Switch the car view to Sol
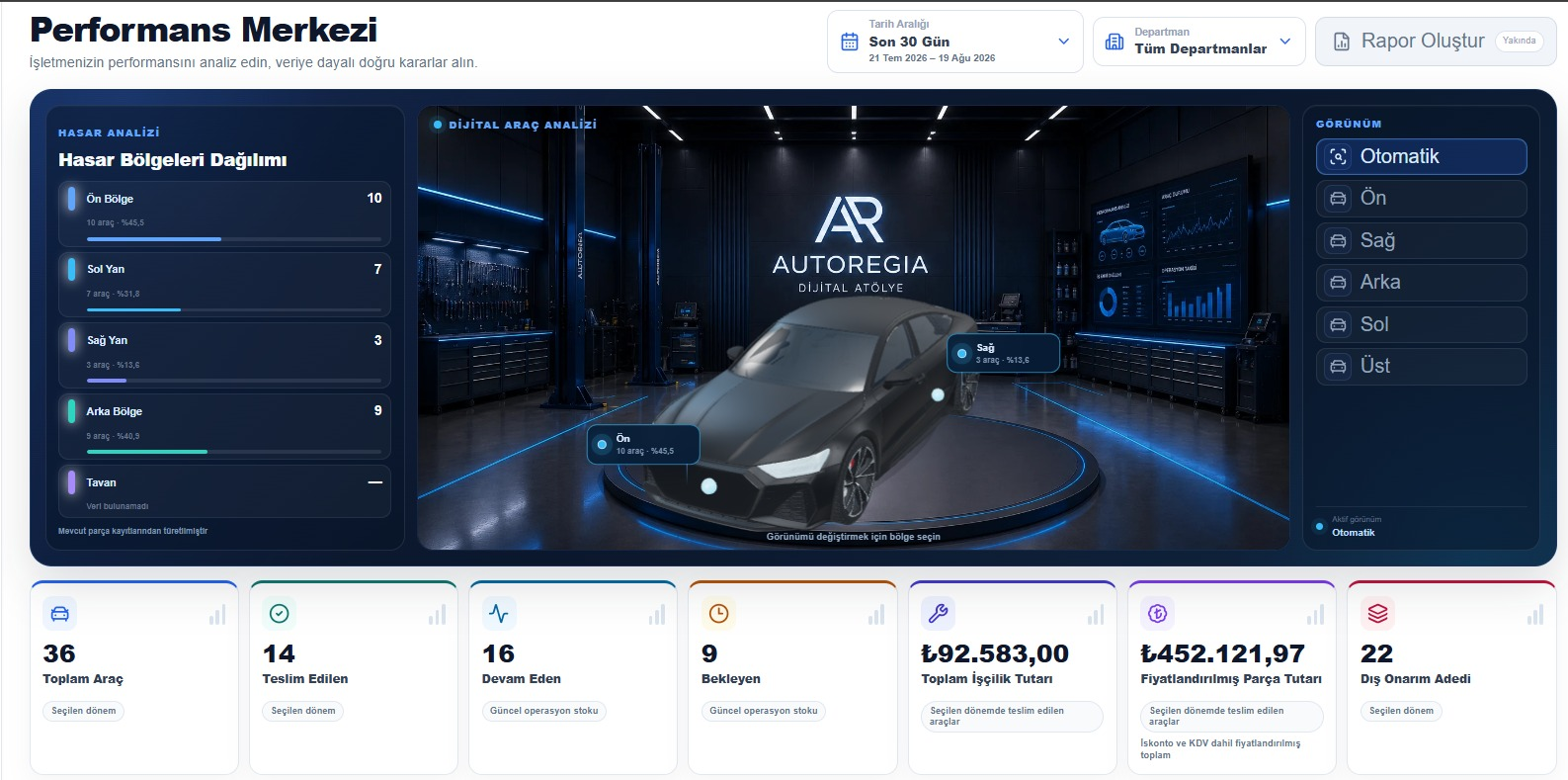 [x=1421, y=324]
